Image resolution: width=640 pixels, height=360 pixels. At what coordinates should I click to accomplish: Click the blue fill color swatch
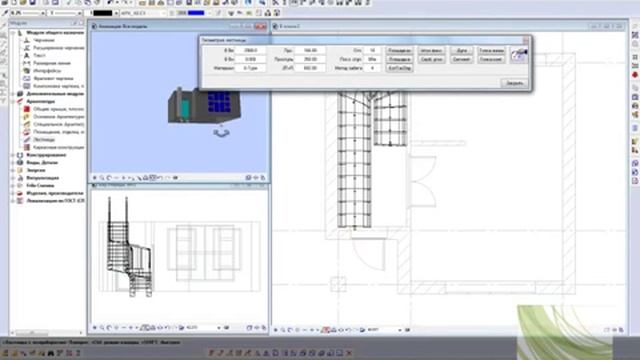coord(196,13)
